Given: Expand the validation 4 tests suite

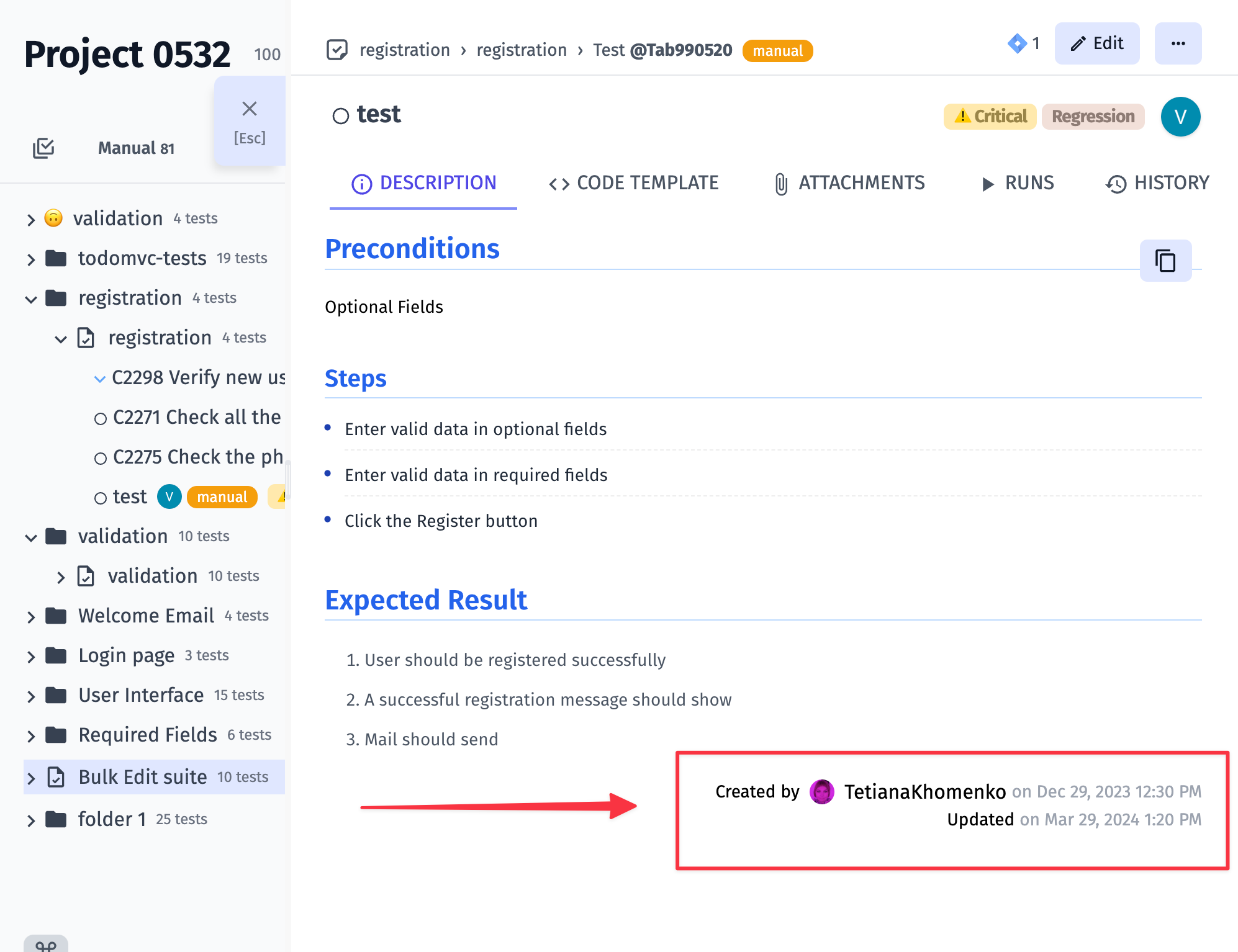Looking at the screenshot, I should [31, 220].
